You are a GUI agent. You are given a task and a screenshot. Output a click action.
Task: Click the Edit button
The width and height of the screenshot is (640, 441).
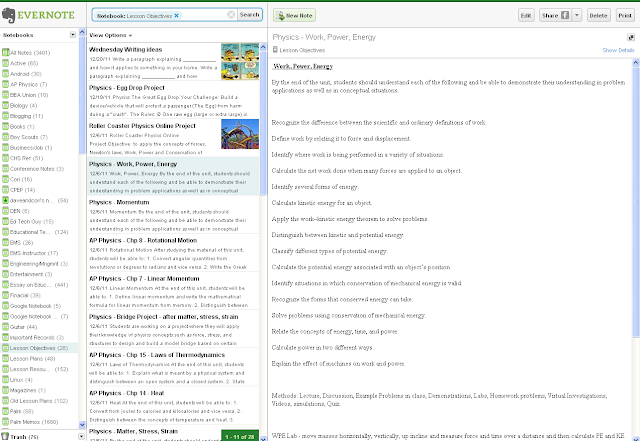526,16
